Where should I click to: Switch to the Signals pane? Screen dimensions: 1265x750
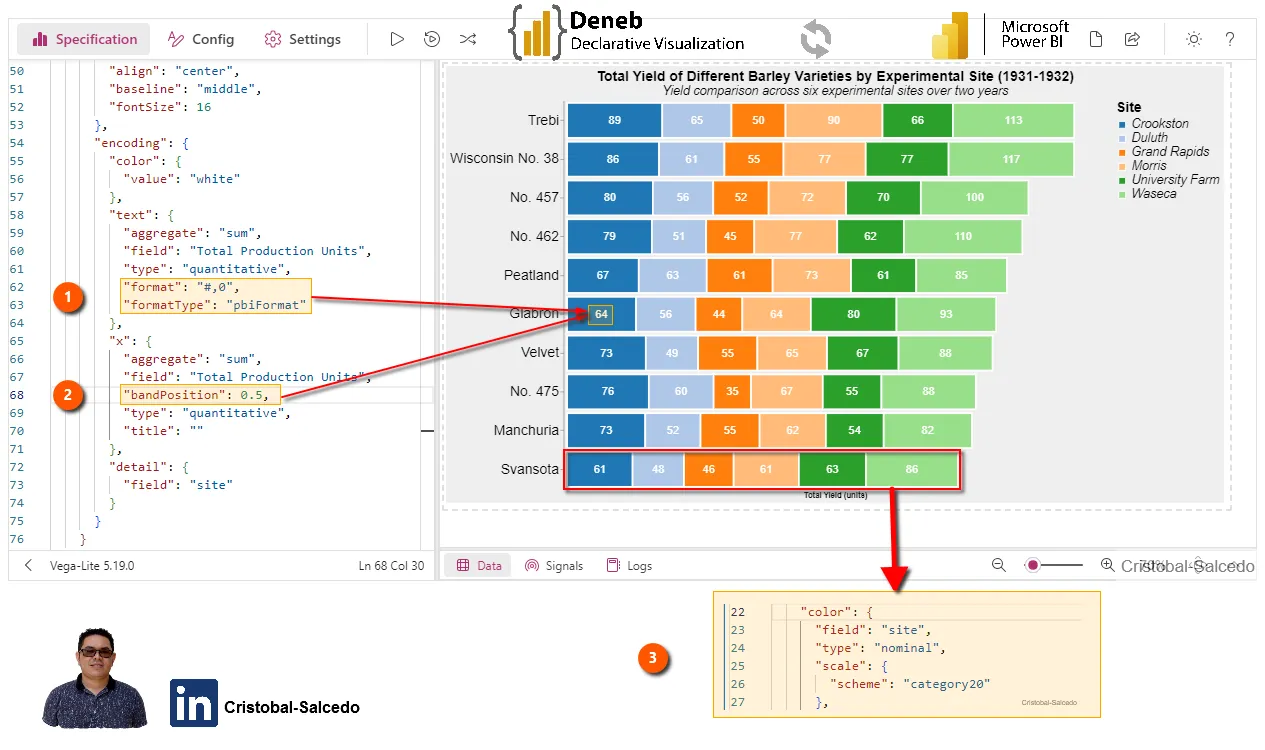pos(553,565)
